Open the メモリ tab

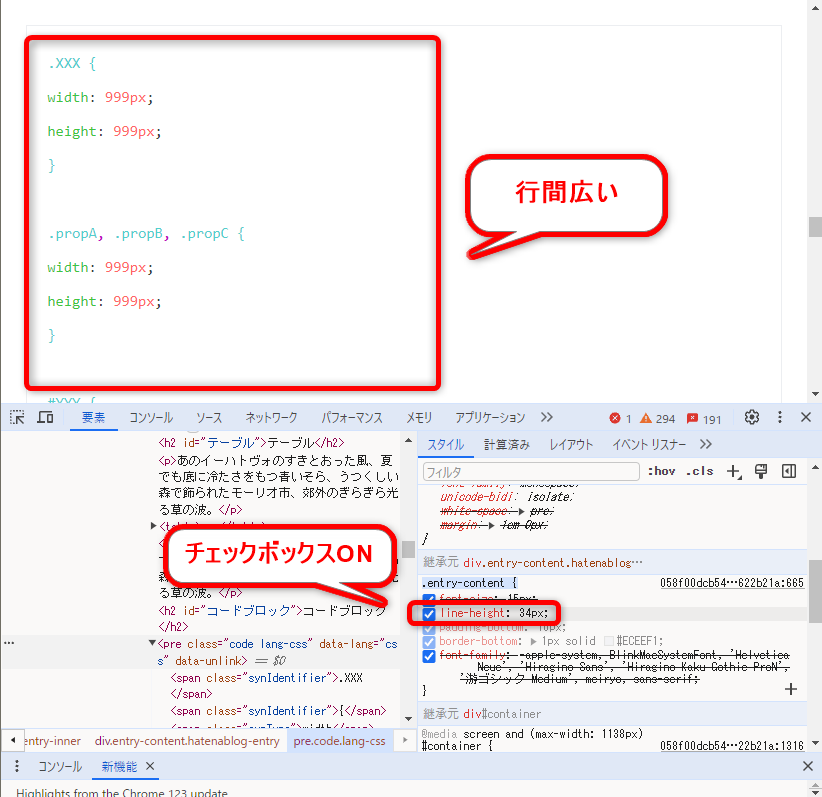(x=419, y=417)
